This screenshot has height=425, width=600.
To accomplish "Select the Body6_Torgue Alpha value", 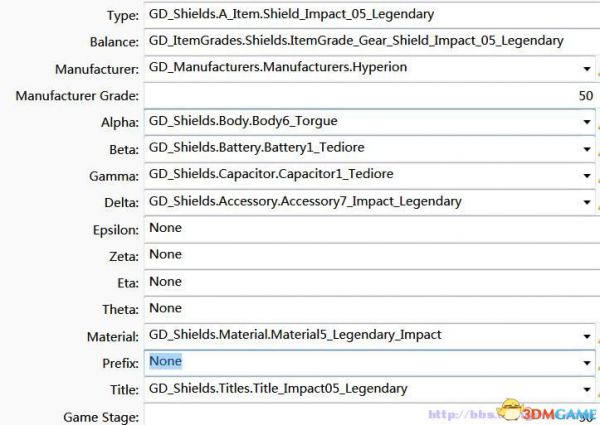I will click(243, 121).
